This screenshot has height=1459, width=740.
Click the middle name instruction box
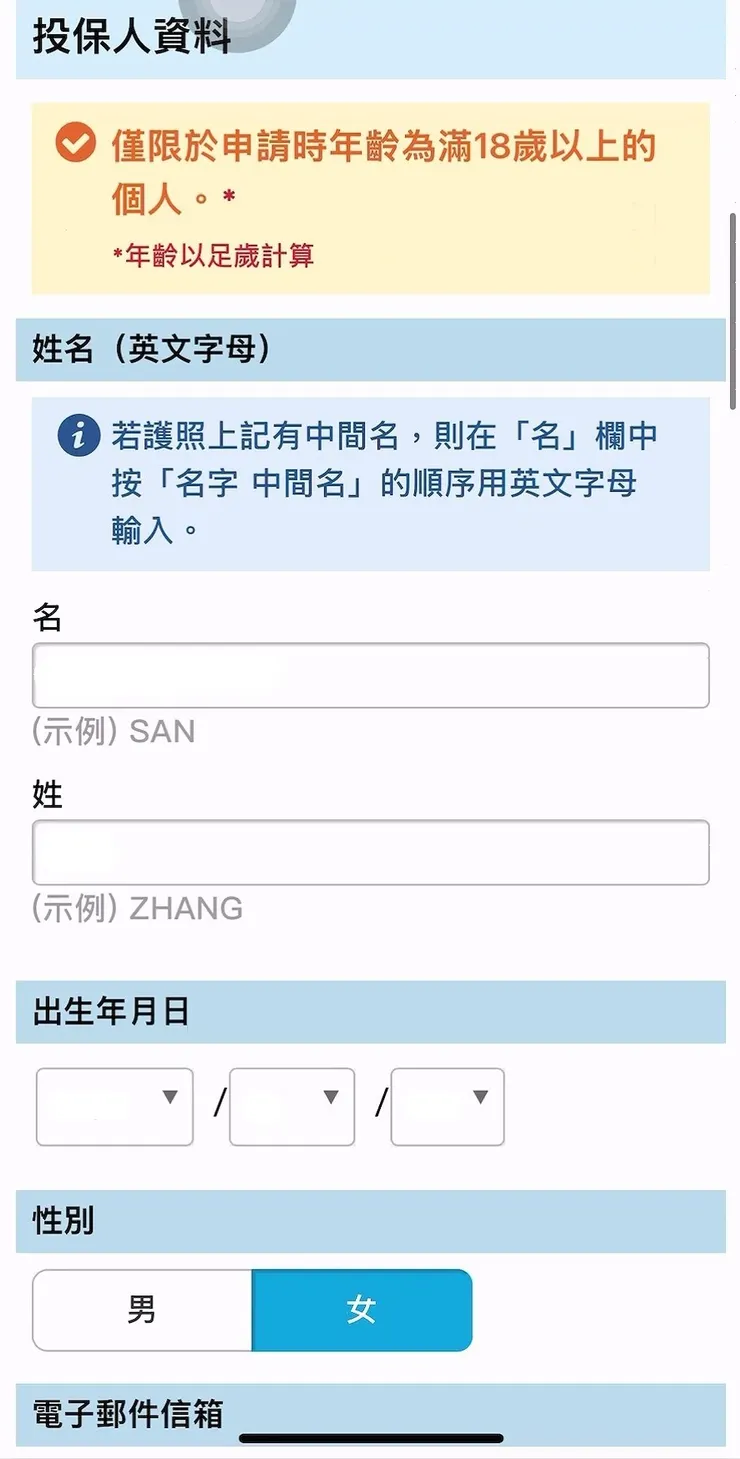click(370, 480)
